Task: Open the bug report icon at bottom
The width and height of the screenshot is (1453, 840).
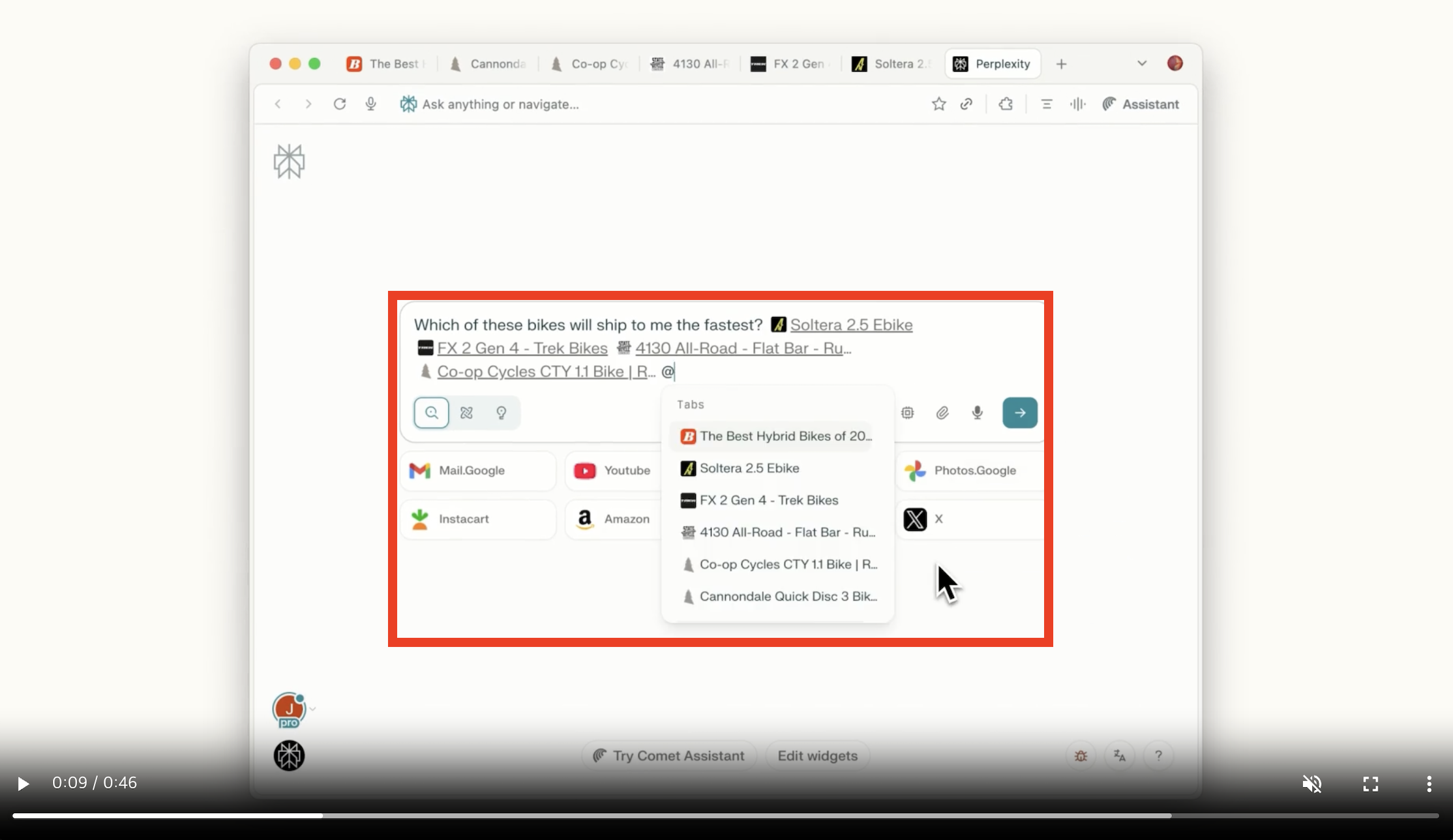Action: coord(1081,756)
